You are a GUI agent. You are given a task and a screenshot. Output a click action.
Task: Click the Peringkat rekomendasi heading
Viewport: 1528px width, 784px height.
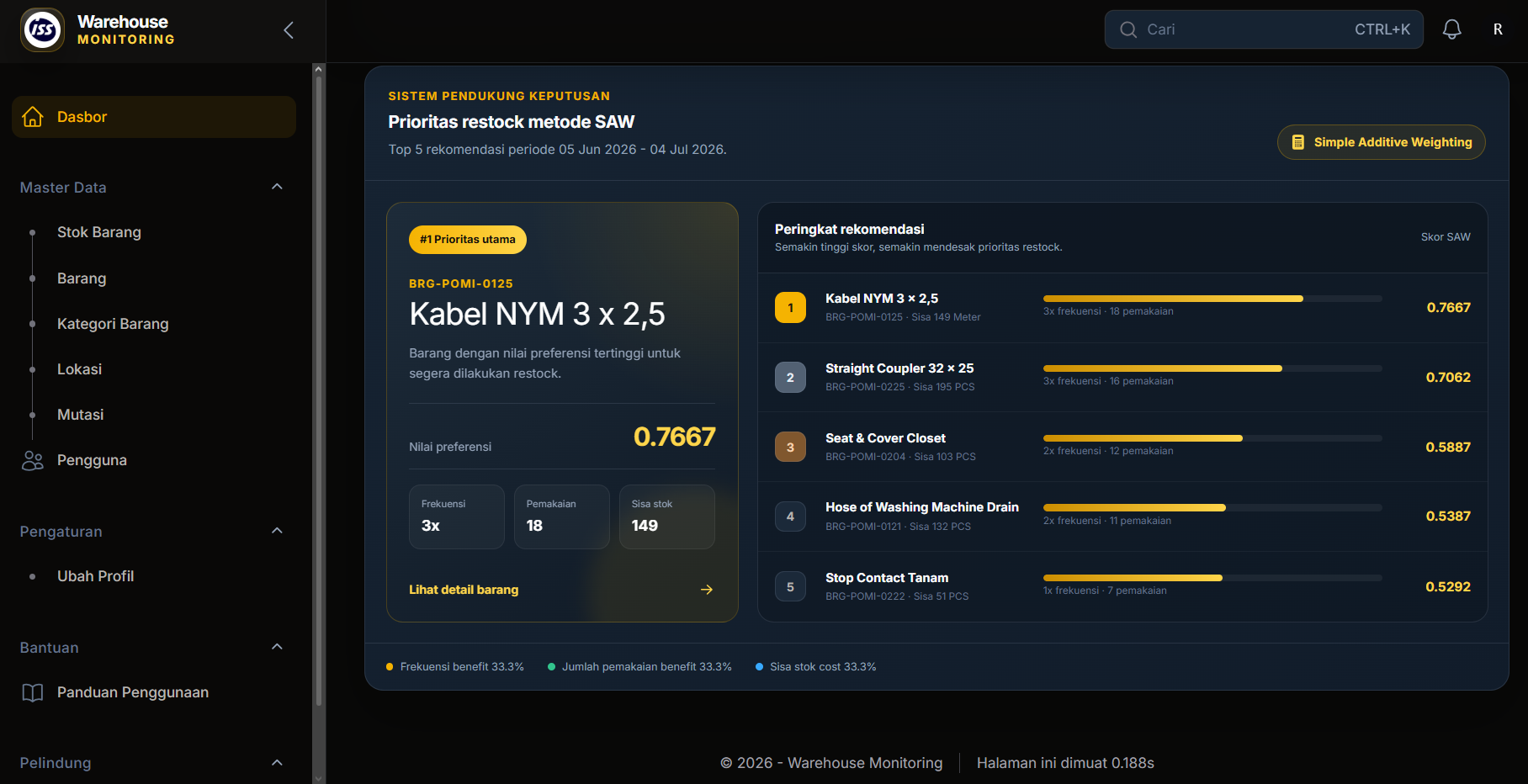(849, 230)
